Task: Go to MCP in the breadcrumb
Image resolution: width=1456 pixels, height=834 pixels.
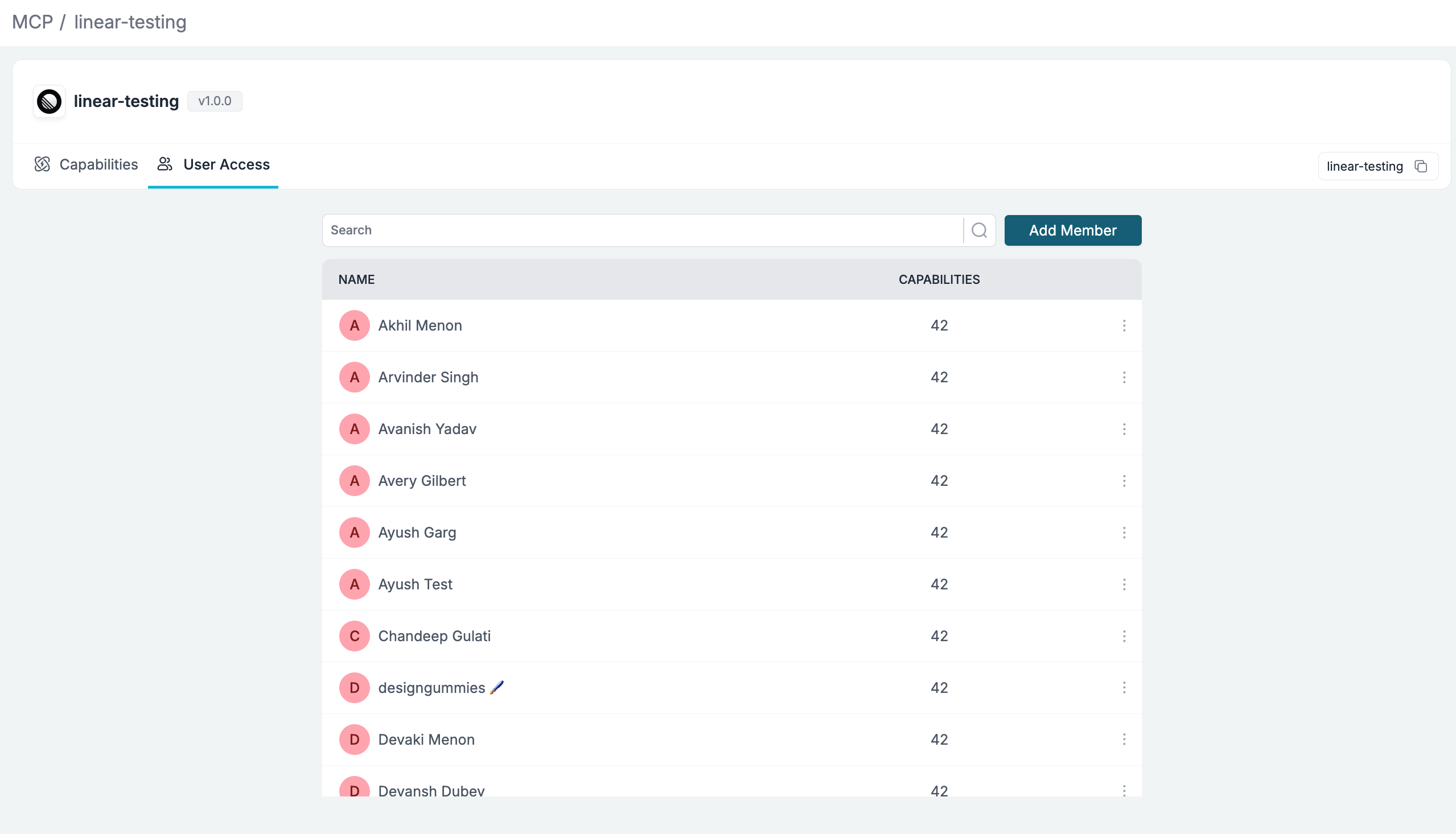Action: (x=32, y=22)
